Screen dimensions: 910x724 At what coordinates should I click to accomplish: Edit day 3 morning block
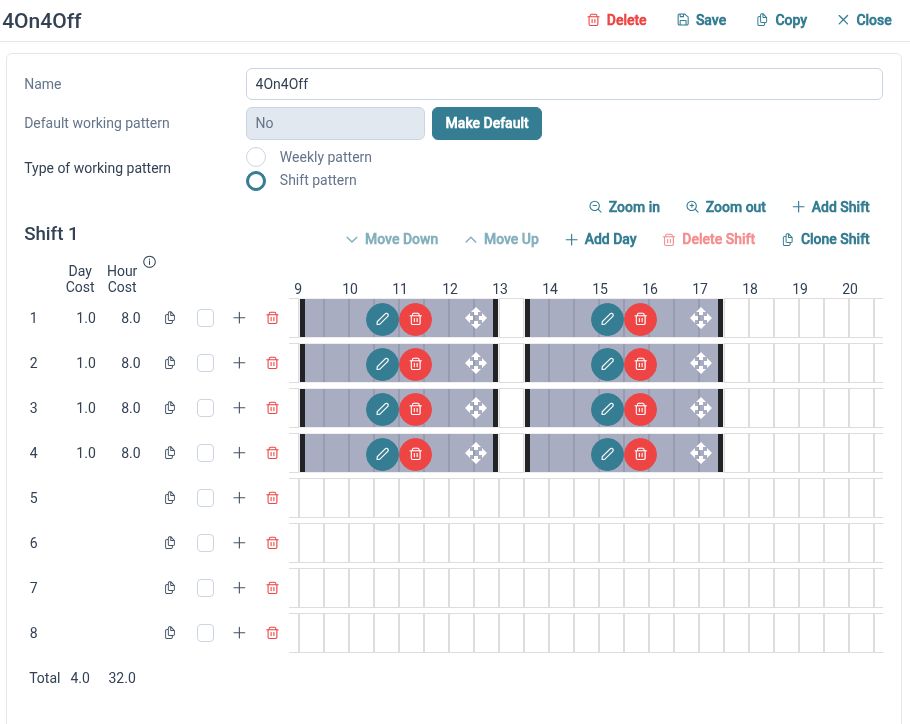click(x=382, y=409)
